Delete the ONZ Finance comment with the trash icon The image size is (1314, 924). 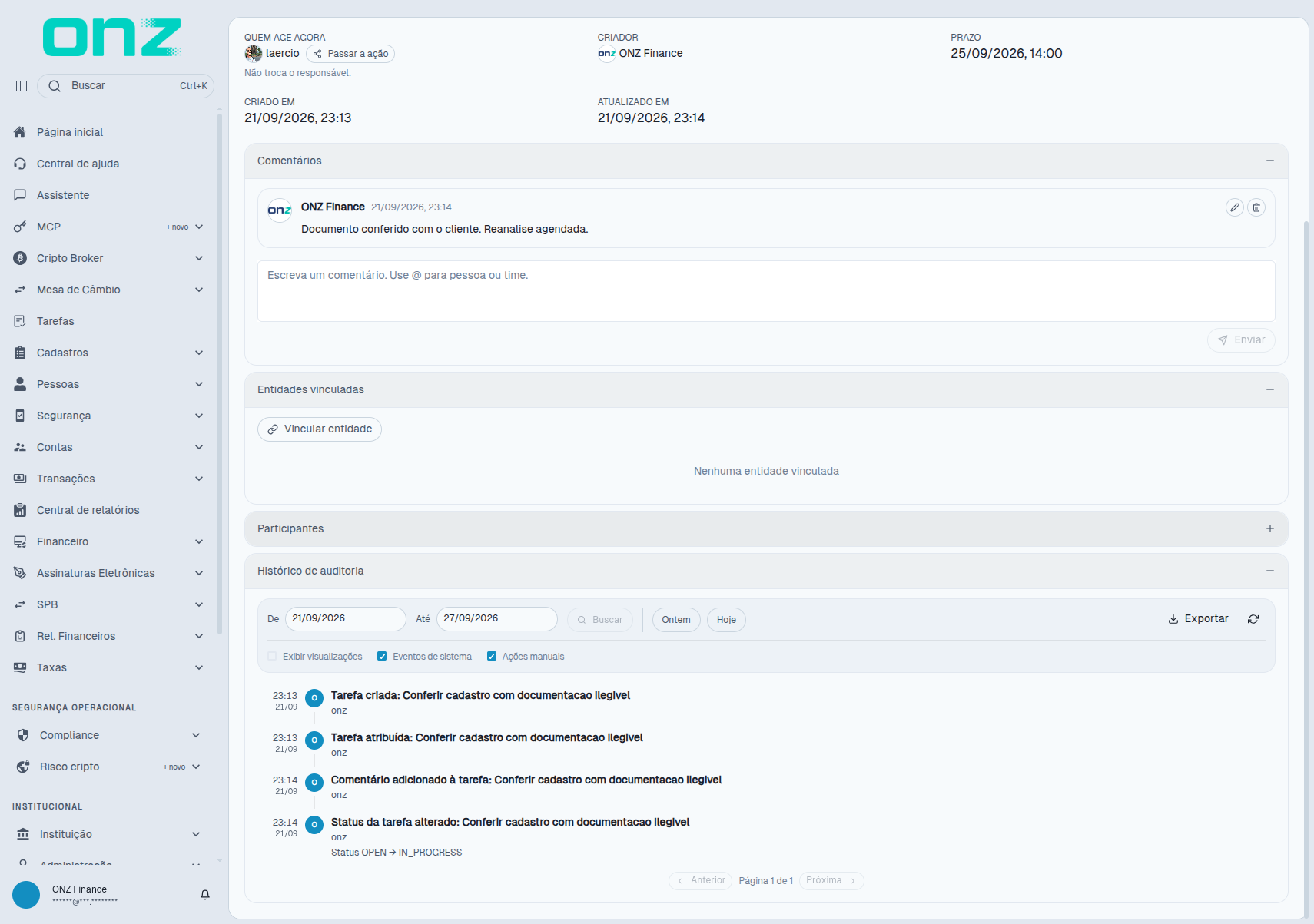[1256, 207]
